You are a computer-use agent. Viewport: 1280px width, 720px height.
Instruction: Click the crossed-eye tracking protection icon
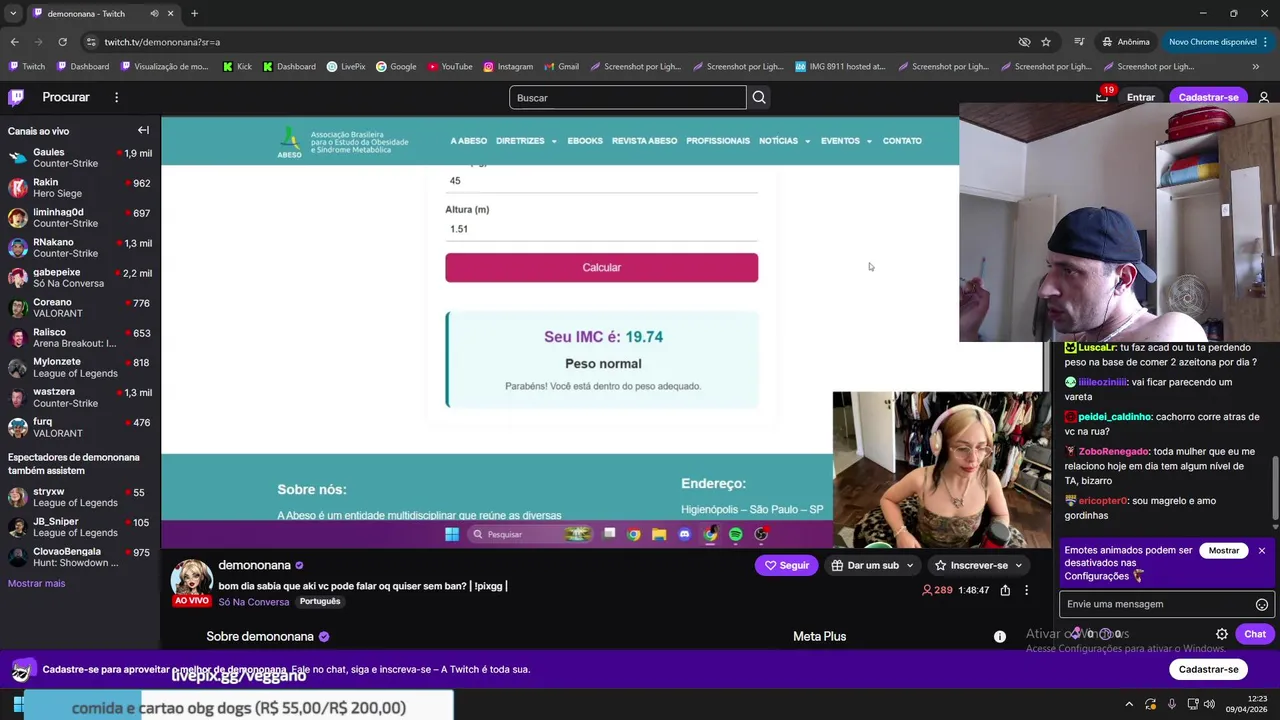pyautogui.click(x=1024, y=42)
